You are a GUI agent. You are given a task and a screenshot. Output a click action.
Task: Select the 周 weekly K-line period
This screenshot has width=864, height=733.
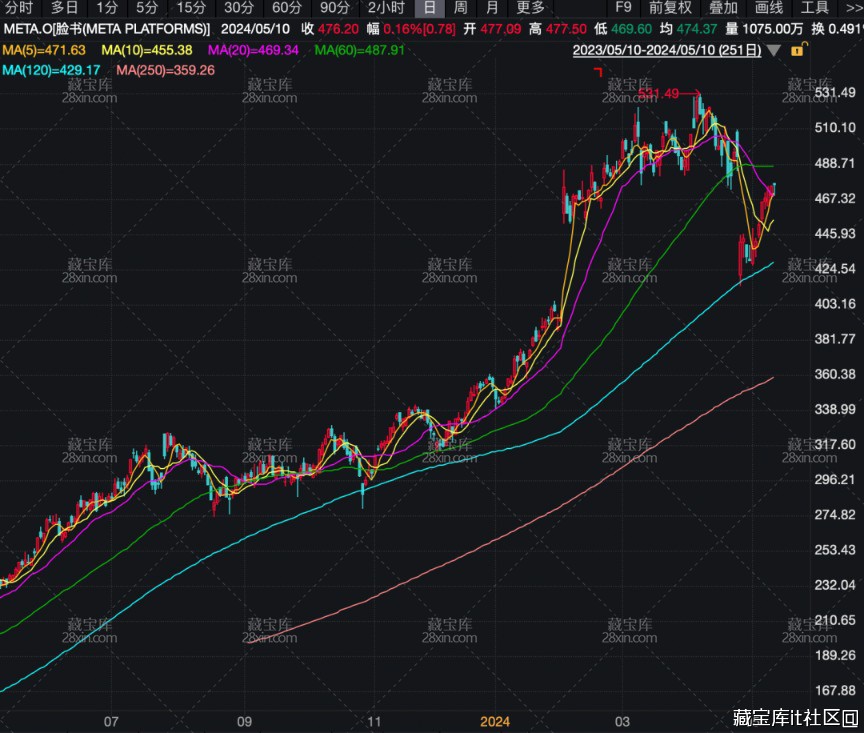click(x=460, y=8)
